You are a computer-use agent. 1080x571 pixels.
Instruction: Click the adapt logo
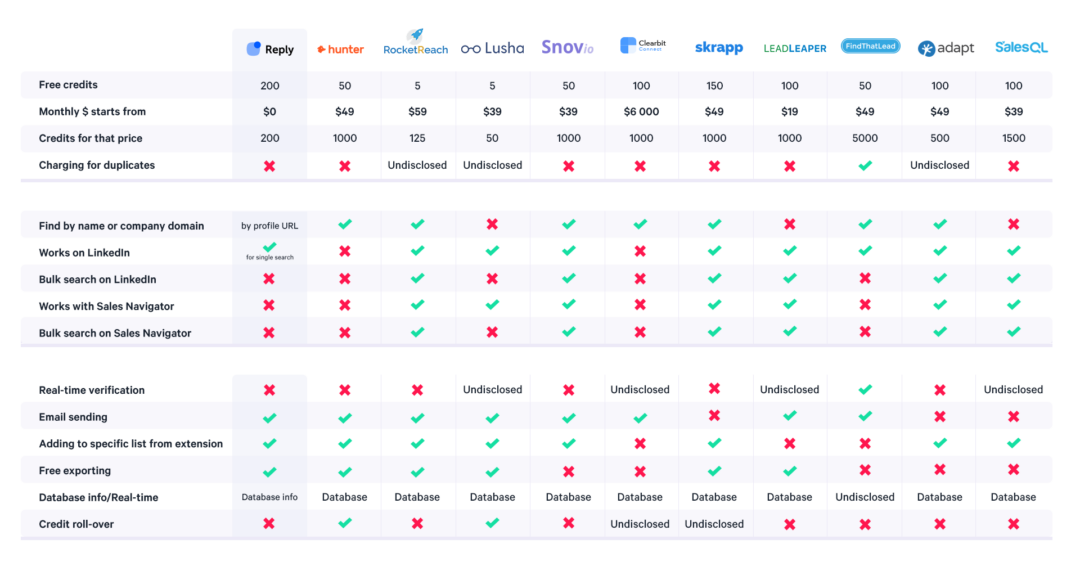946,48
